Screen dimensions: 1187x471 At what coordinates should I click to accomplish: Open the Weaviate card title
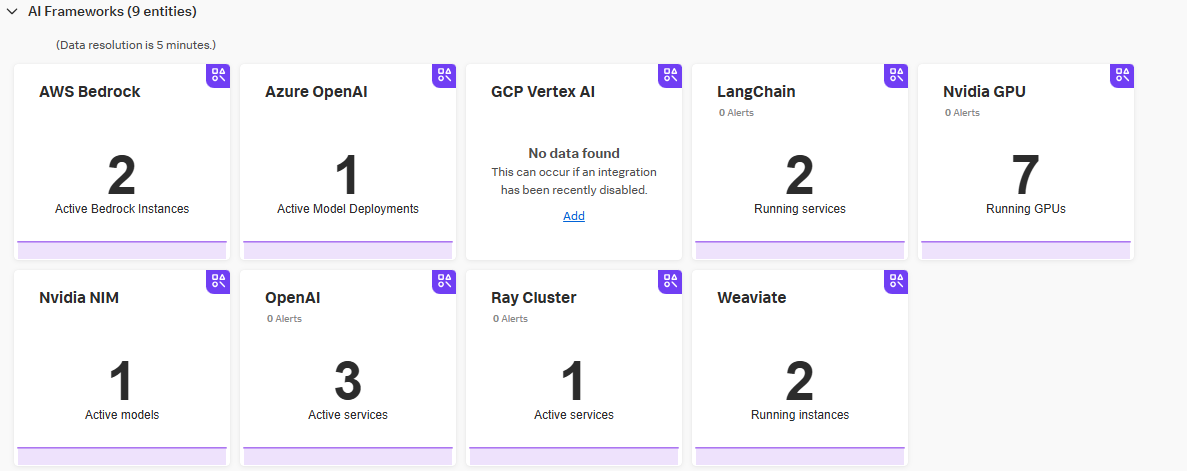tap(752, 298)
